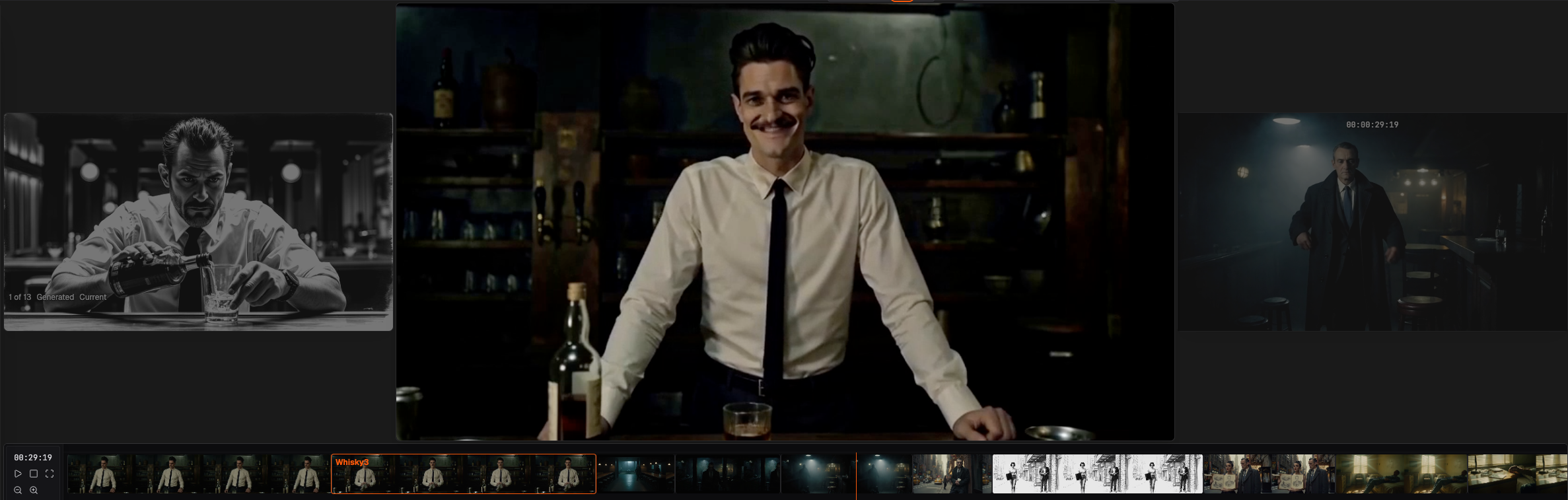Click the "Generated" label on left image
The height and width of the screenshot is (500, 1568).
coord(55,297)
